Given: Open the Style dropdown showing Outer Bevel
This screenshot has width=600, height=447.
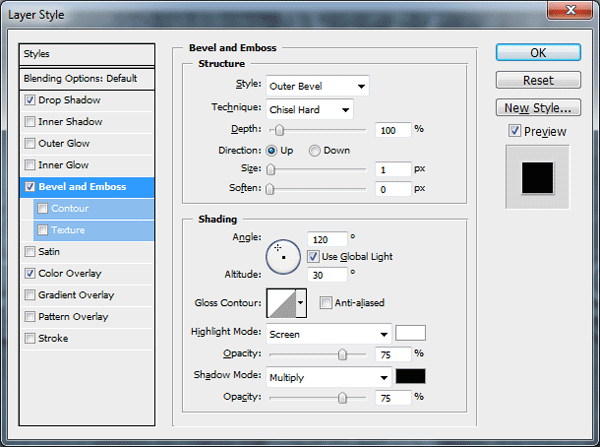Looking at the screenshot, I should pyautogui.click(x=318, y=86).
